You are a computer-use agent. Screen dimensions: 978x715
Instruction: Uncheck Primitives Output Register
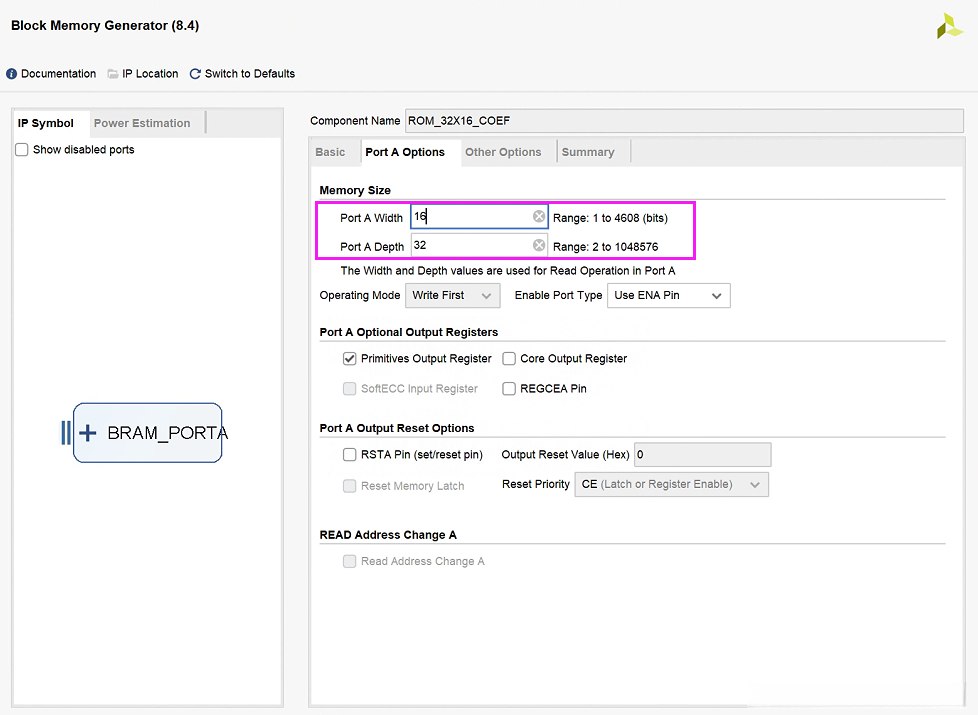click(350, 358)
